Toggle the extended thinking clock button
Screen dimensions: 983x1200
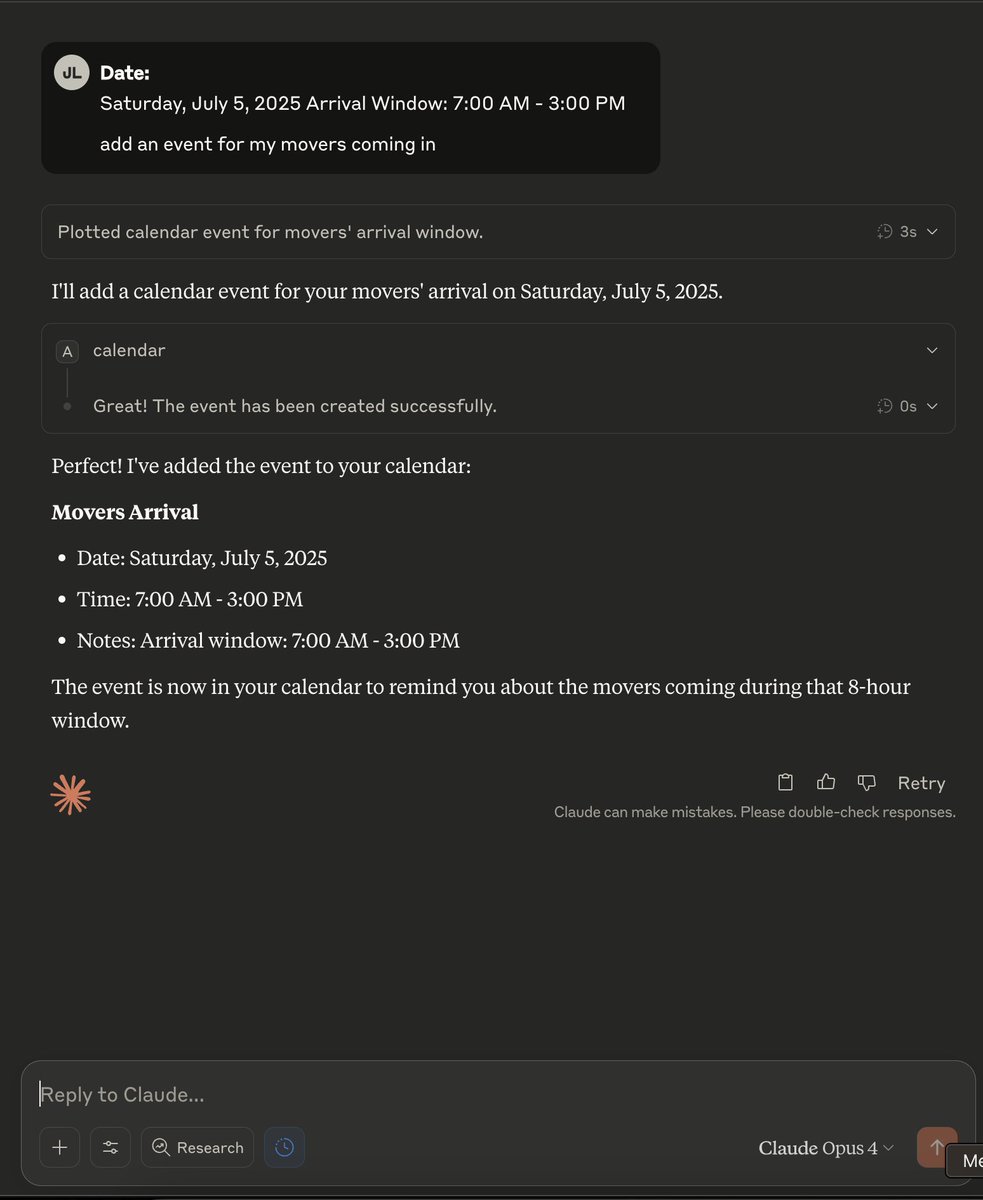pos(284,1147)
